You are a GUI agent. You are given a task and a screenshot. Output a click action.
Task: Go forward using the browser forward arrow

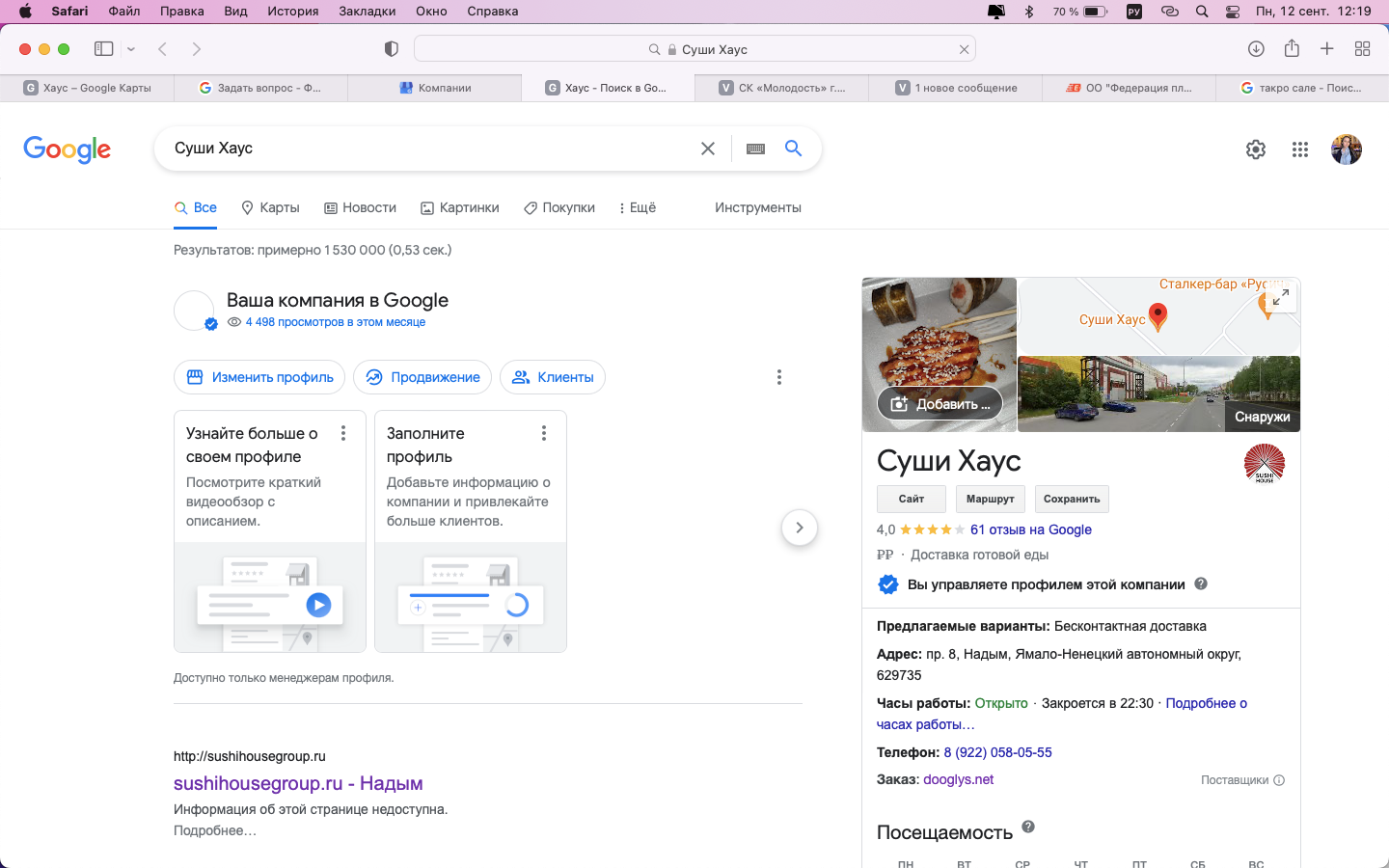197,49
